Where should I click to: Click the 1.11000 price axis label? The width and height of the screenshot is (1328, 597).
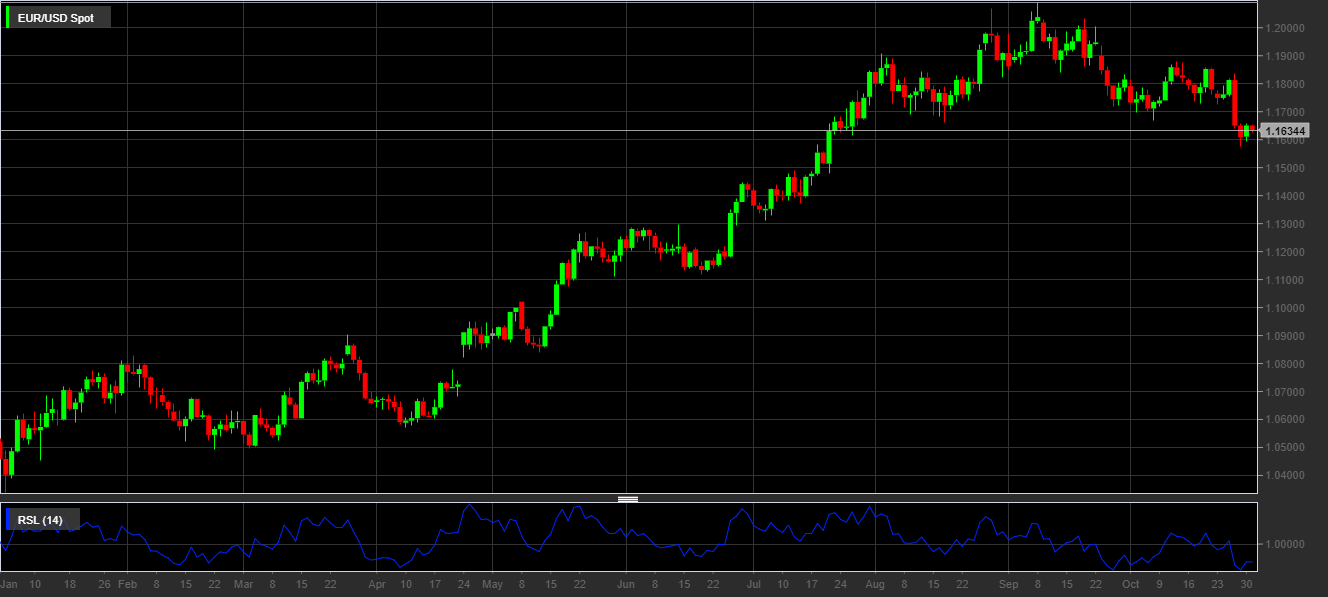click(x=1286, y=280)
